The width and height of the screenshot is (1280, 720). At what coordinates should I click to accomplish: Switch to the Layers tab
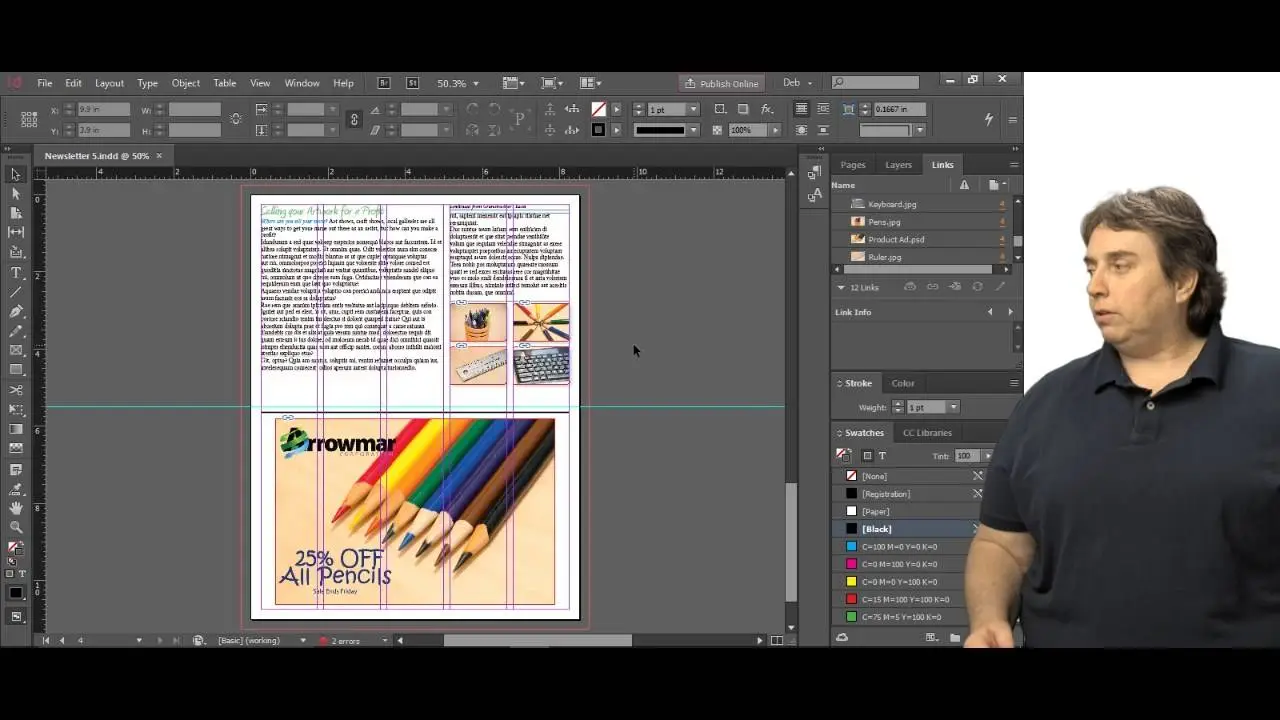click(x=898, y=165)
